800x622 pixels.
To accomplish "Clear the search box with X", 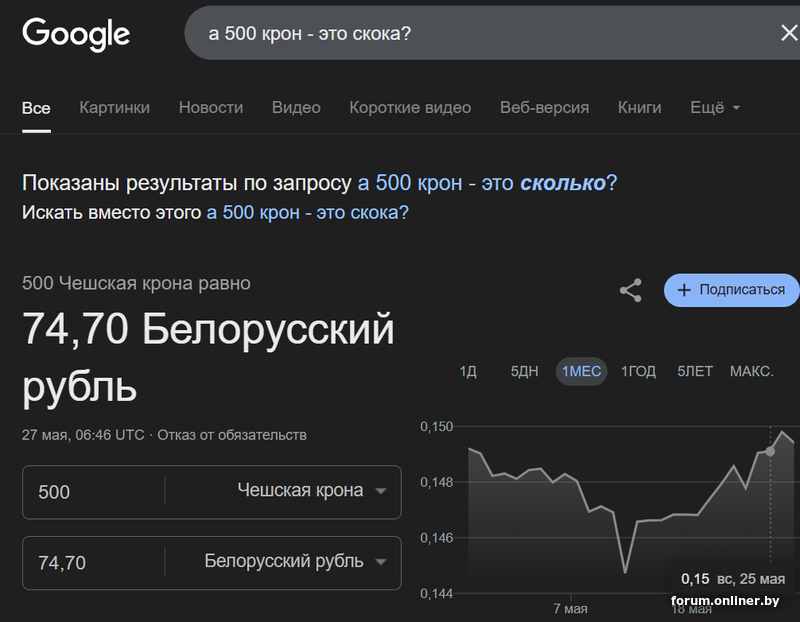I will [788, 34].
